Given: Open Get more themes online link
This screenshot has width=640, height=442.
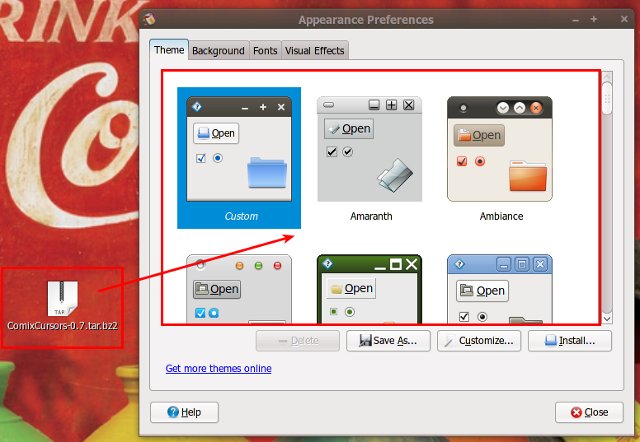Looking at the screenshot, I should coord(218,369).
